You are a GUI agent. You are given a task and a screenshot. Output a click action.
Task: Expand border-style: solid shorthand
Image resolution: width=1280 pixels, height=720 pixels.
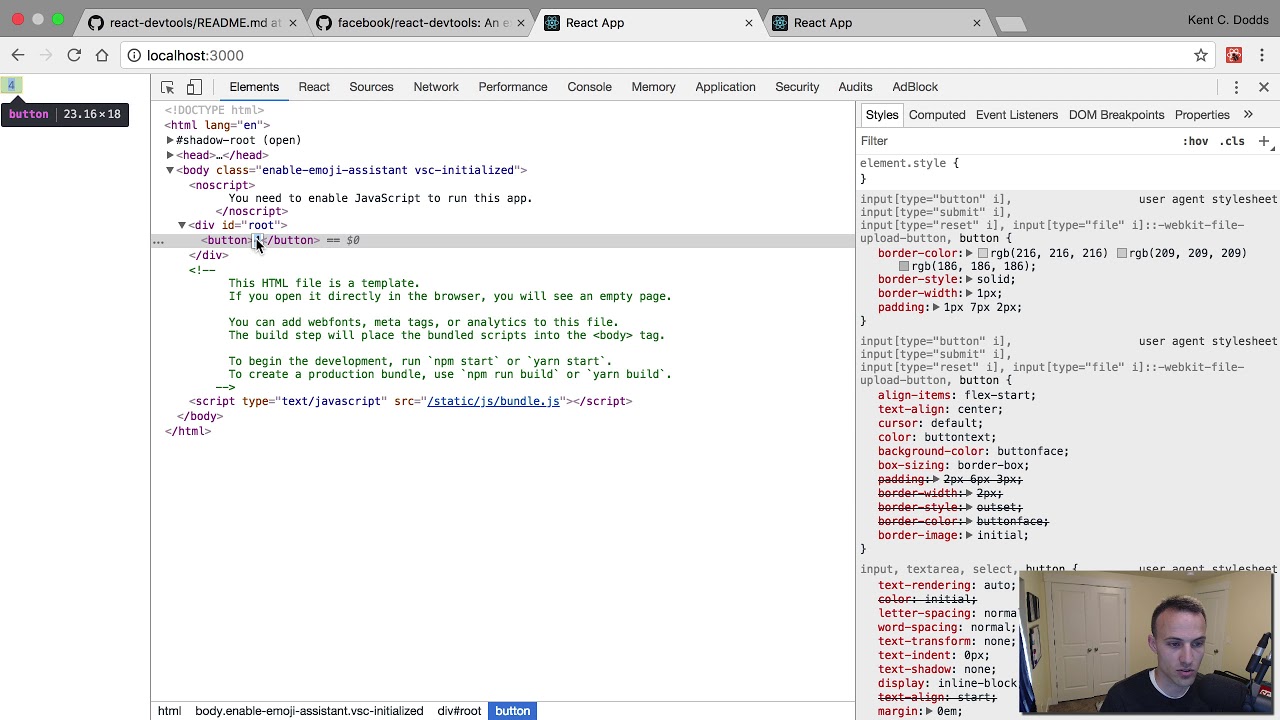click(x=969, y=279)
